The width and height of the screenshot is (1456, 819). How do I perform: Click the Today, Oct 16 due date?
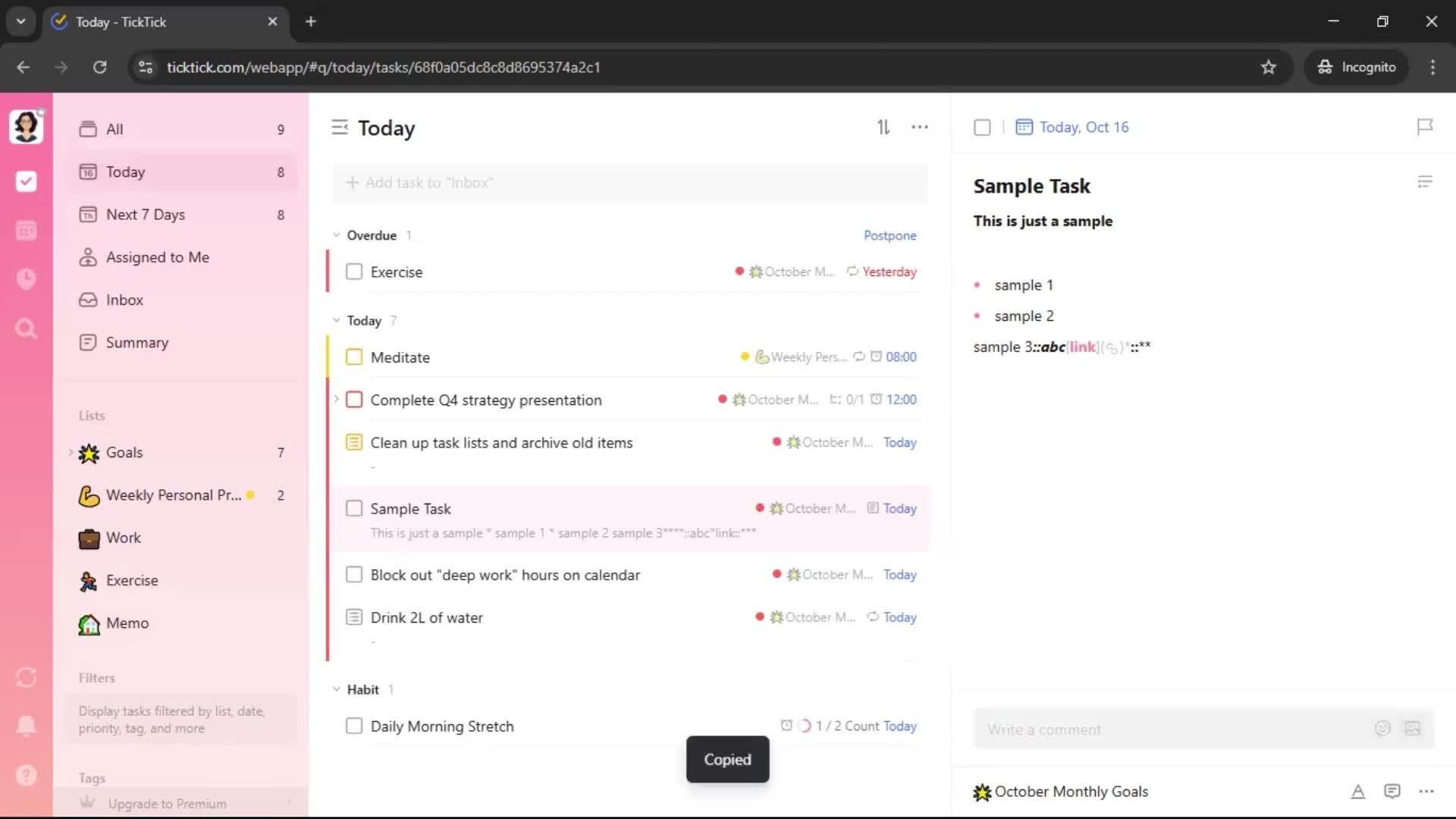1083,127
